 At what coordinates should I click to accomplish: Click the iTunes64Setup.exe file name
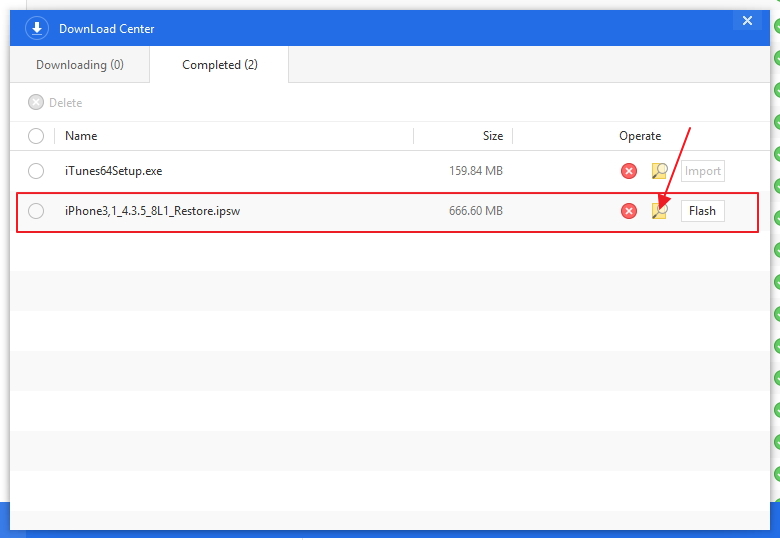click(x=113, y=171)
